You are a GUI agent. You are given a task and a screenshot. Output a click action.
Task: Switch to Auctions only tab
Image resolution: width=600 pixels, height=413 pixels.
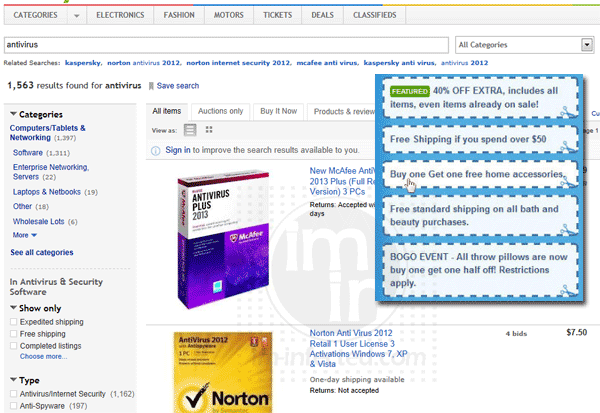[220, 111]
